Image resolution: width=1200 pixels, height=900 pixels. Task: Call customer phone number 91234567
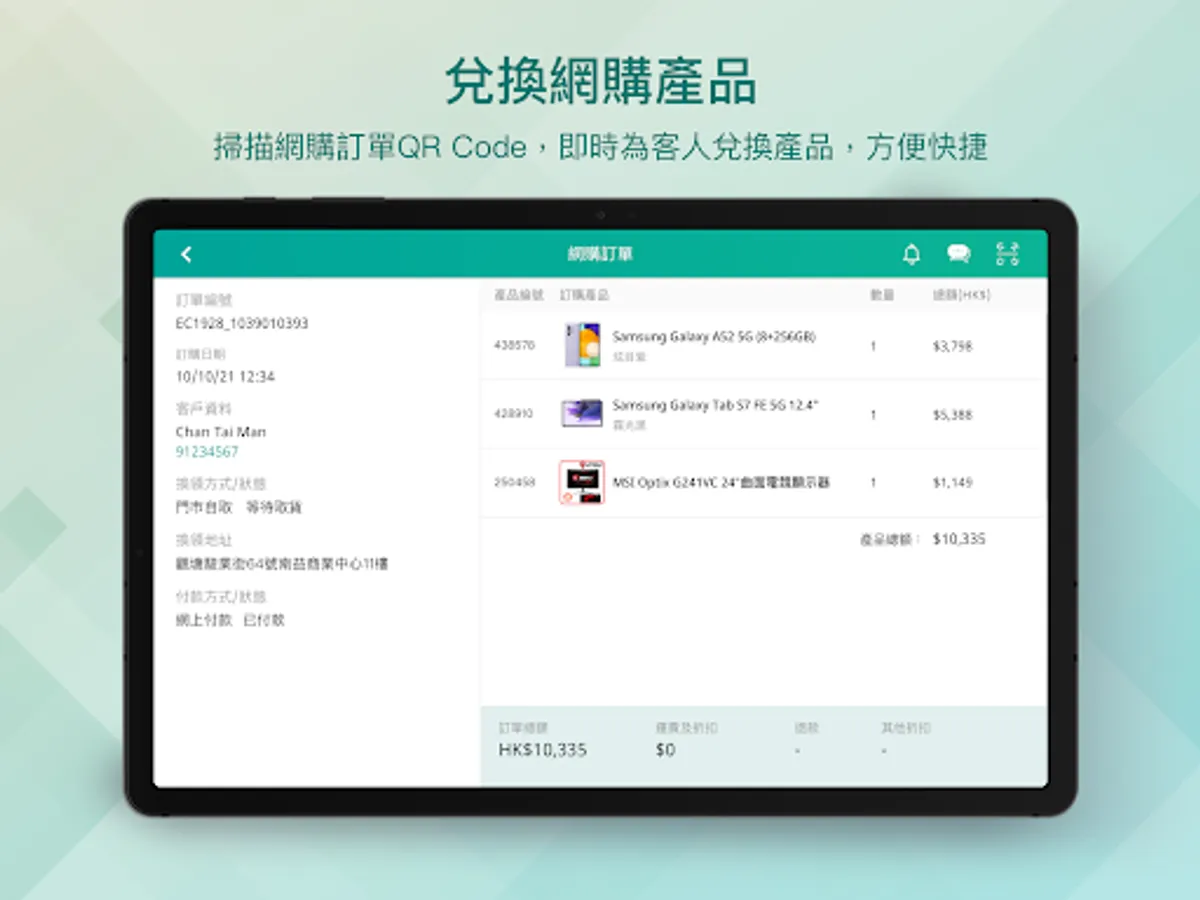(207, 452)
